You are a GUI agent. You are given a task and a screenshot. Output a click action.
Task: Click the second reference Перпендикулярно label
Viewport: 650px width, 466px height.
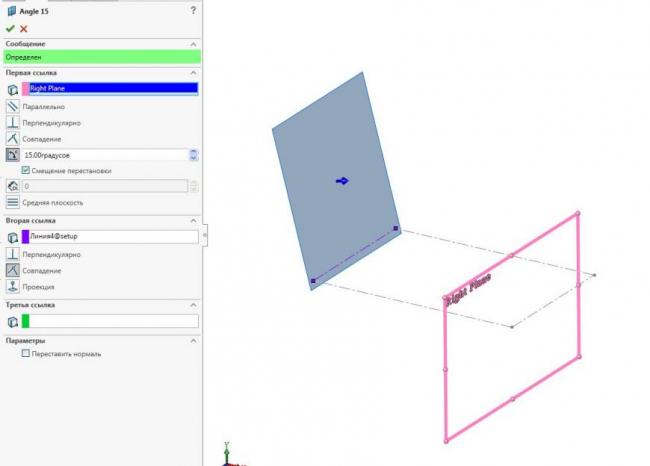[52, 254]
